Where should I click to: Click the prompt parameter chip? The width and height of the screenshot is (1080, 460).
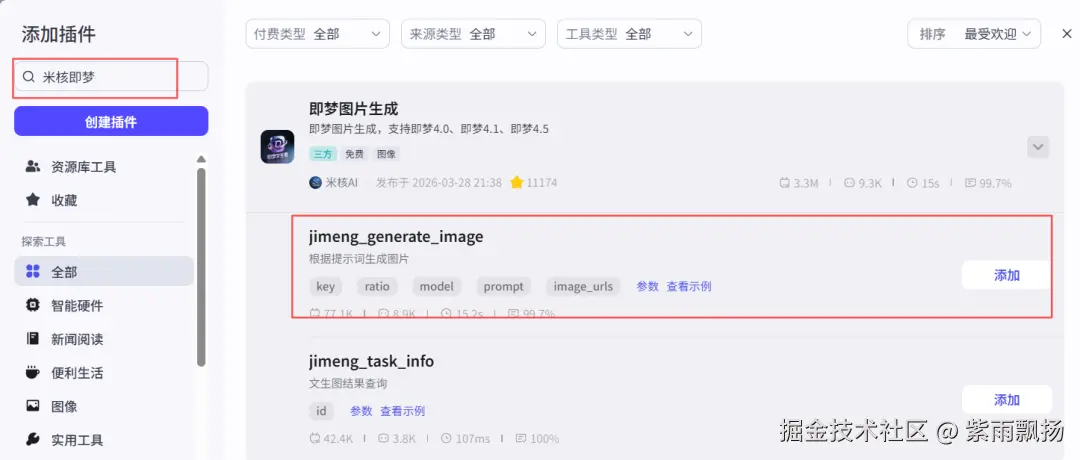tap(503, 286)
